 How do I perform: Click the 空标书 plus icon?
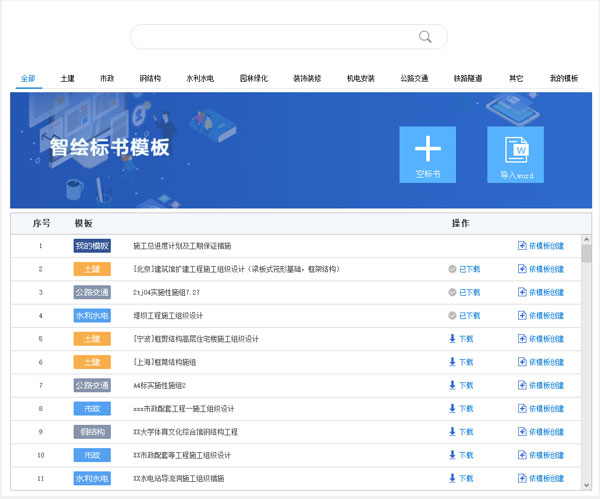(427, 149)
